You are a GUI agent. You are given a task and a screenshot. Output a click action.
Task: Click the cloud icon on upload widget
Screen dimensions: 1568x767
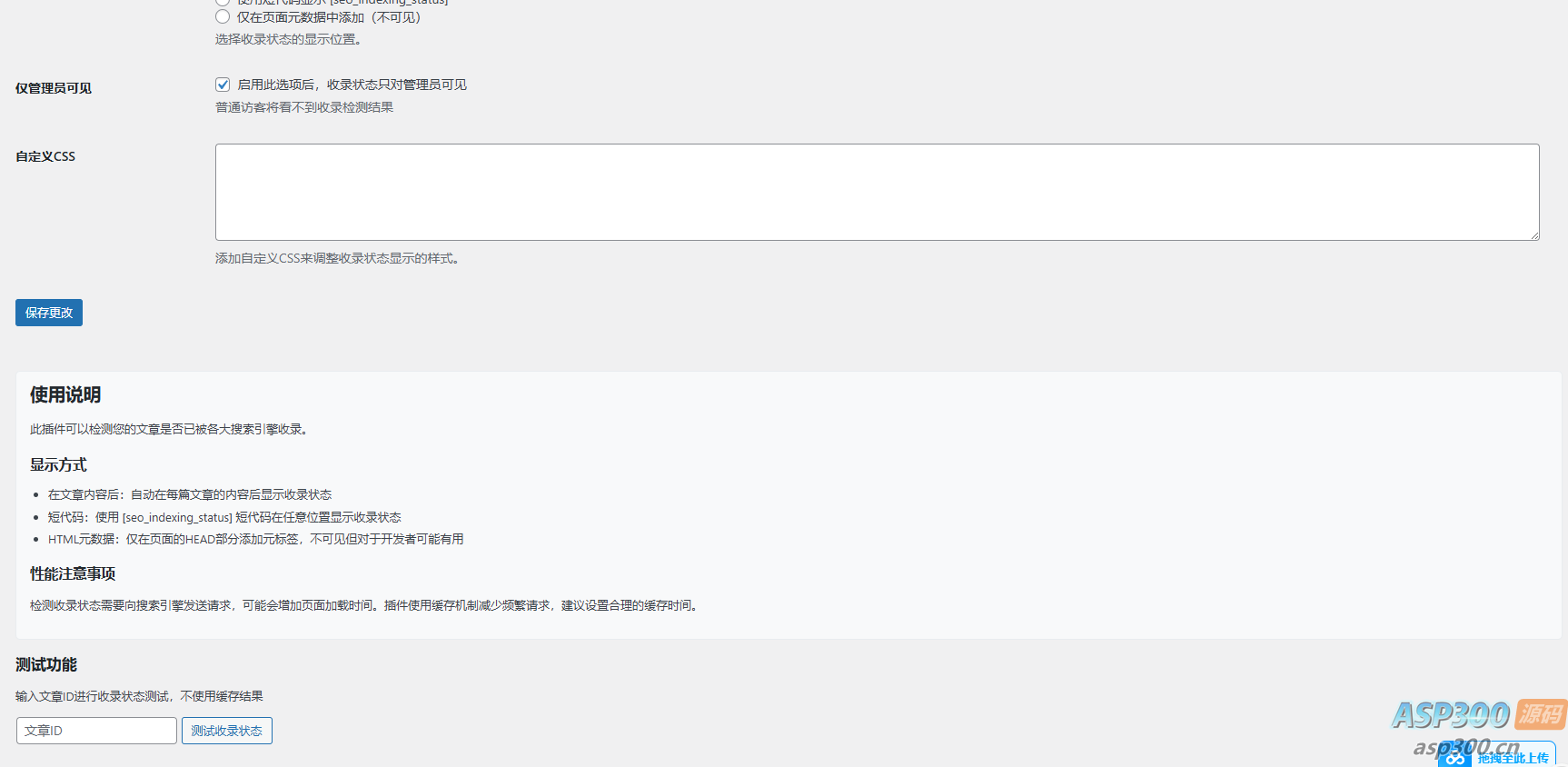pyautogui.click(x=1455, y=757)
